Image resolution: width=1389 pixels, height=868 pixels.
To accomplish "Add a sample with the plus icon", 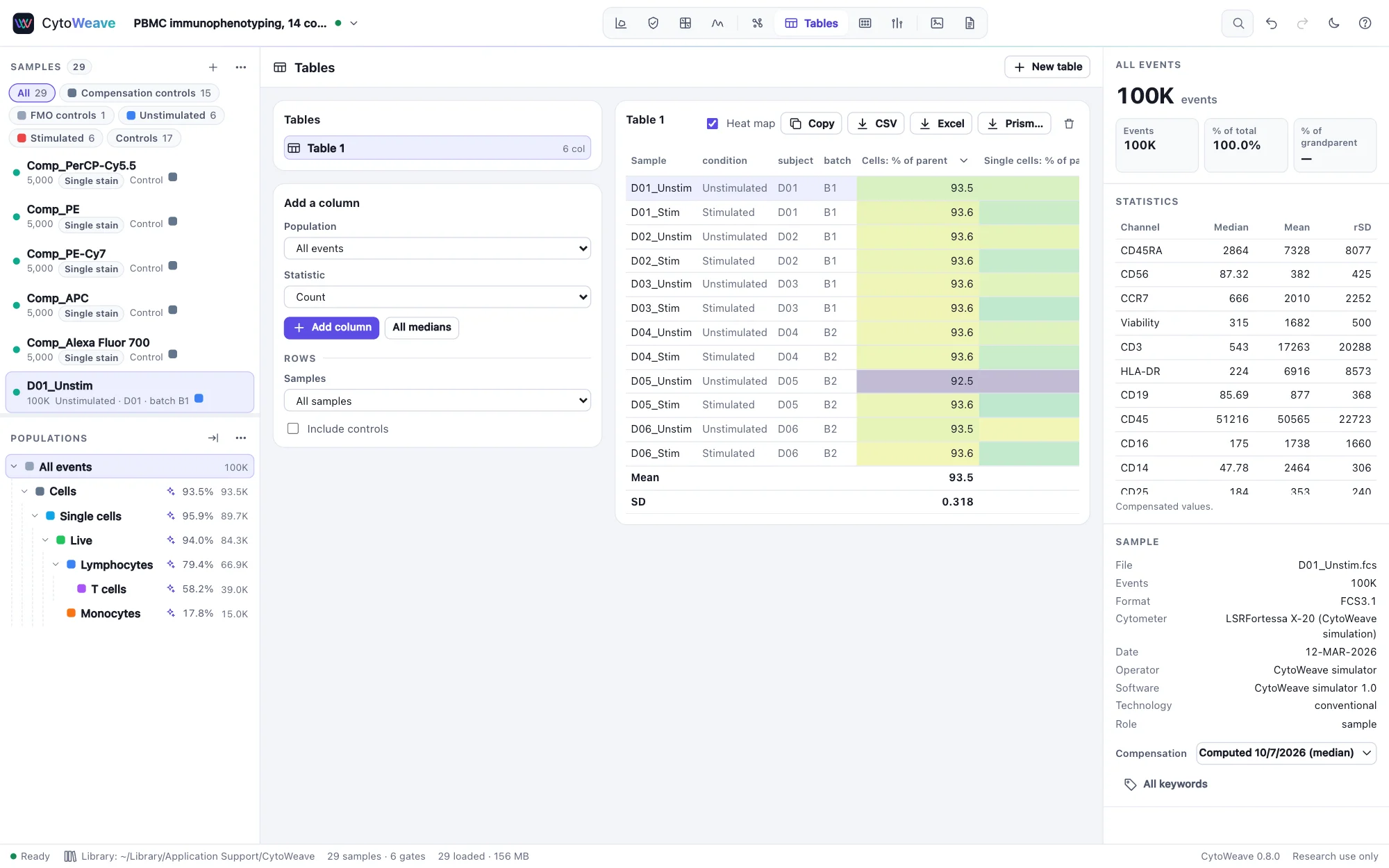I will click(213, 67).
